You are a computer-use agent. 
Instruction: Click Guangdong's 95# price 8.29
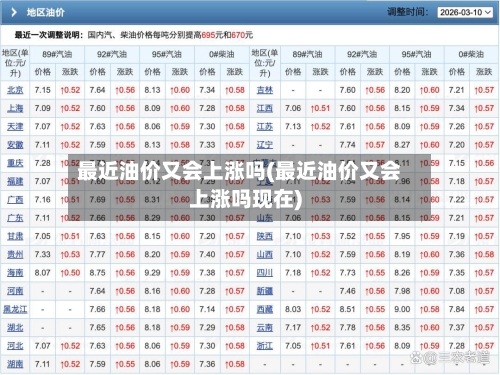coord(152,218)
